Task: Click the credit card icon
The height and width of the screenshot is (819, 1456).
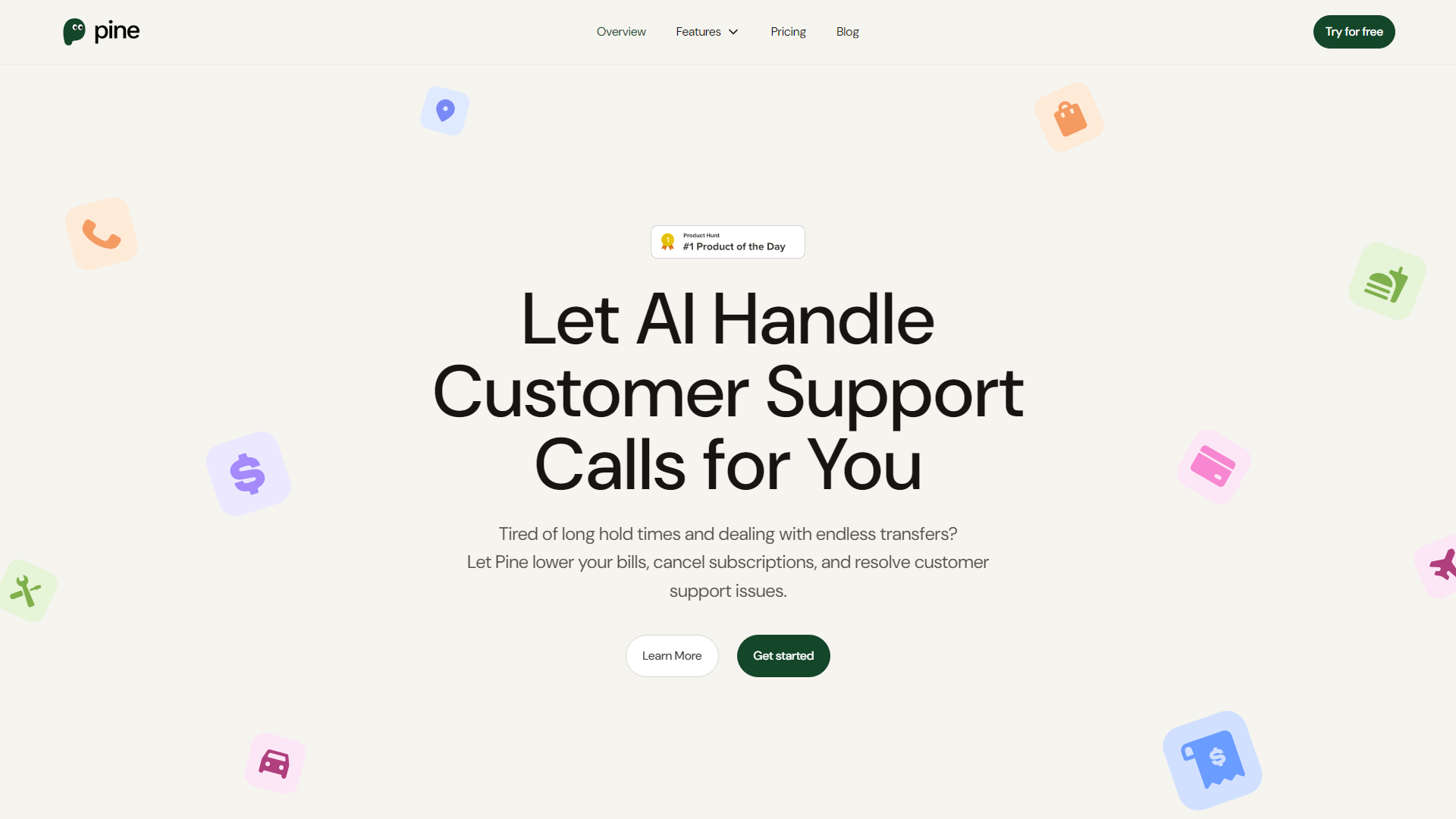Action: [x=1213, y=466]
